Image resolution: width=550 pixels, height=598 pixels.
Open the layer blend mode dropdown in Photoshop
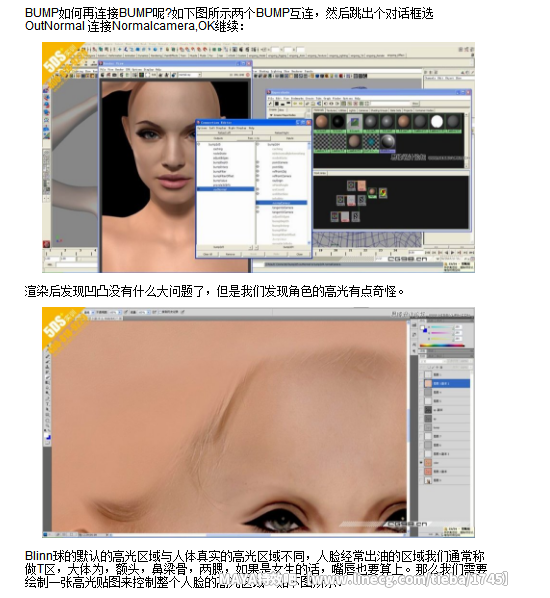coord(433,361)
